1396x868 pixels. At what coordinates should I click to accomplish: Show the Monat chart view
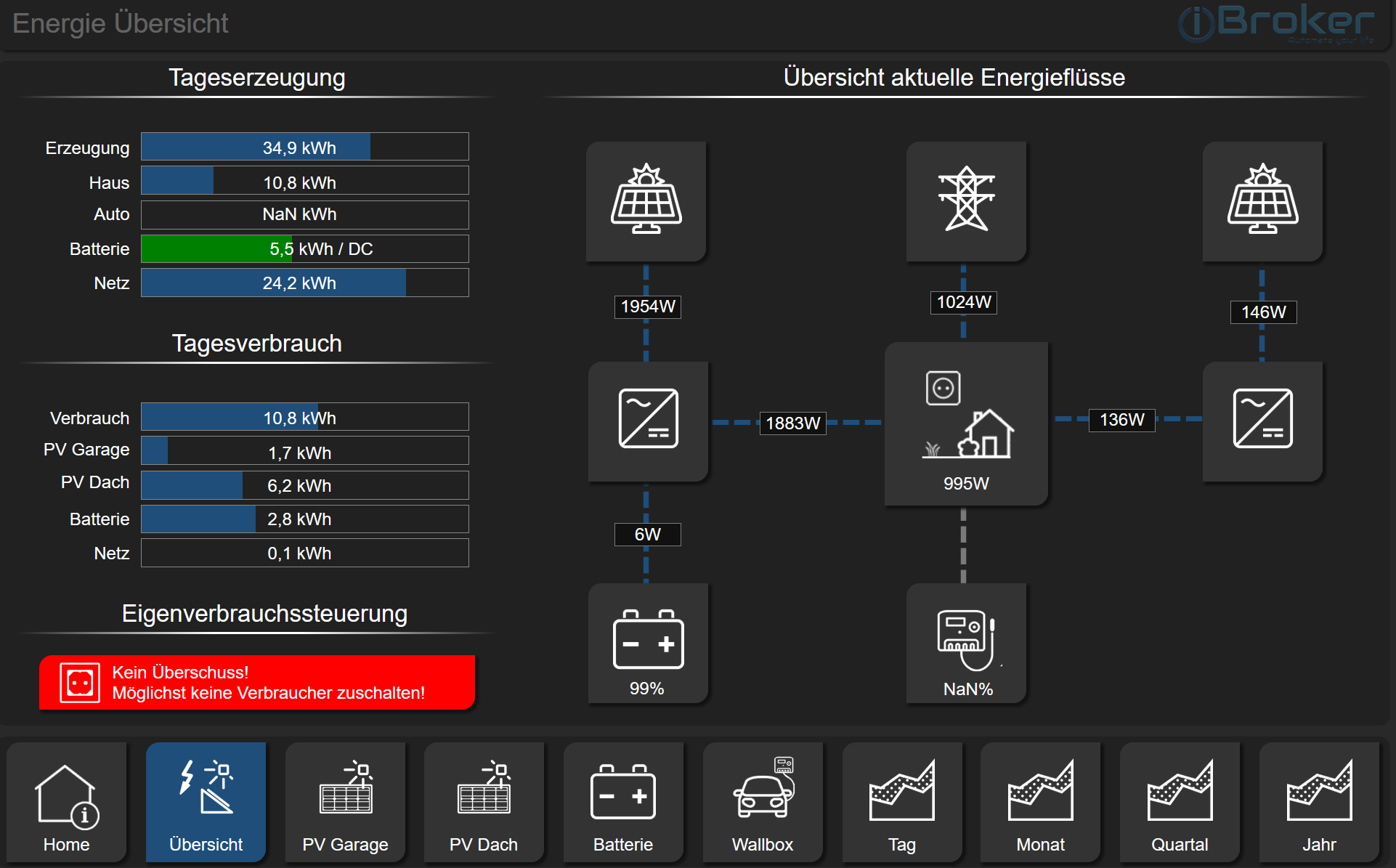click(1040, 803)
